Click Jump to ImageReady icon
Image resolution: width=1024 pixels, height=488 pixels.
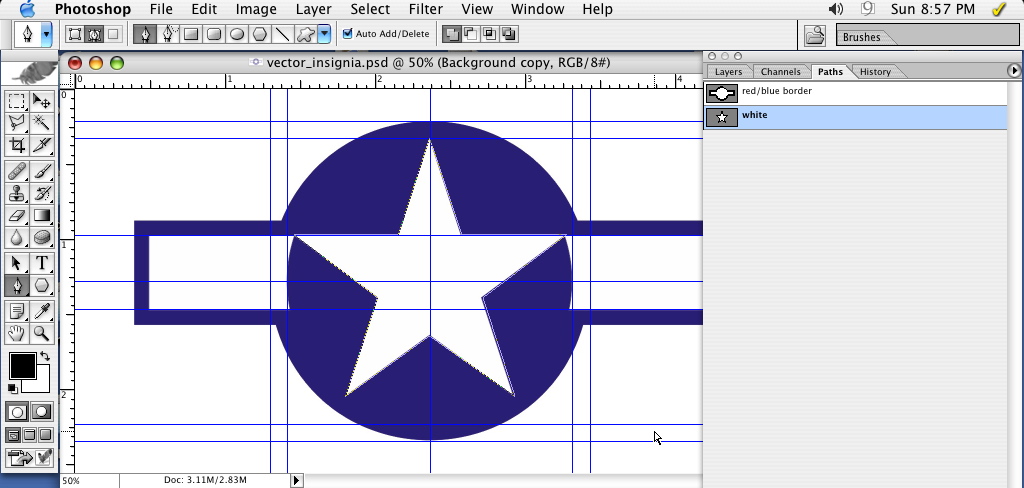coord(29,458)
